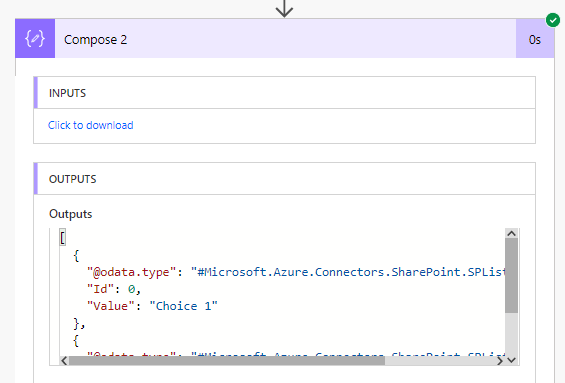
Task: Click the OUTPUTS section header
Action: 285,179
